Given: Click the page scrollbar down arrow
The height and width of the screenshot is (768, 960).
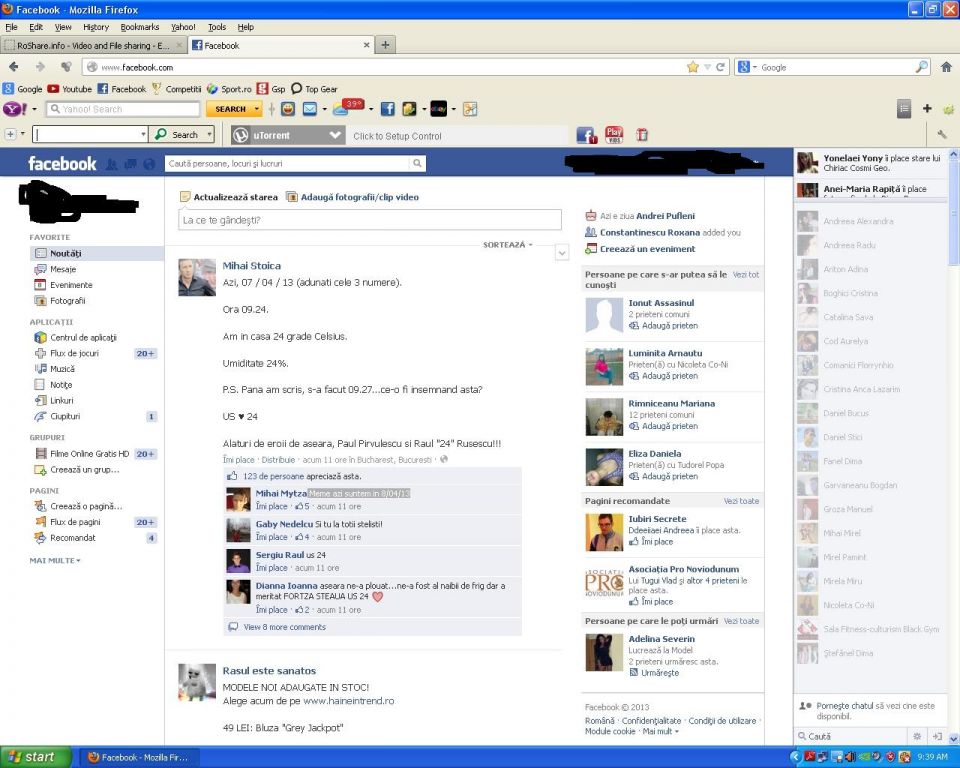Looking at the screenshot, I should (954, 738).
